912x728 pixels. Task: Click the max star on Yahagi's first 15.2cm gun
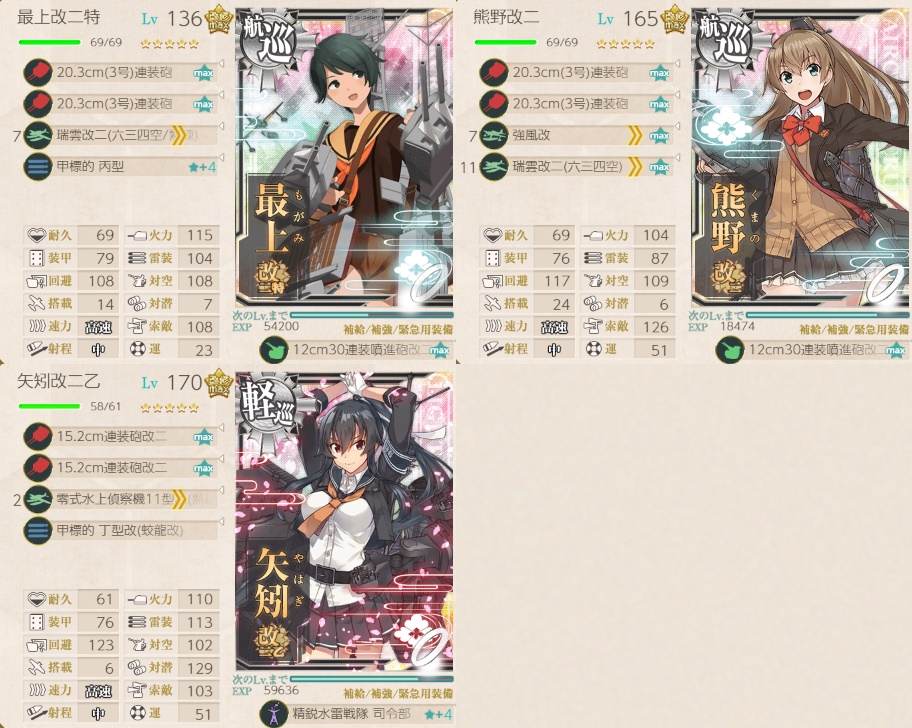click(x=203, y=437)
